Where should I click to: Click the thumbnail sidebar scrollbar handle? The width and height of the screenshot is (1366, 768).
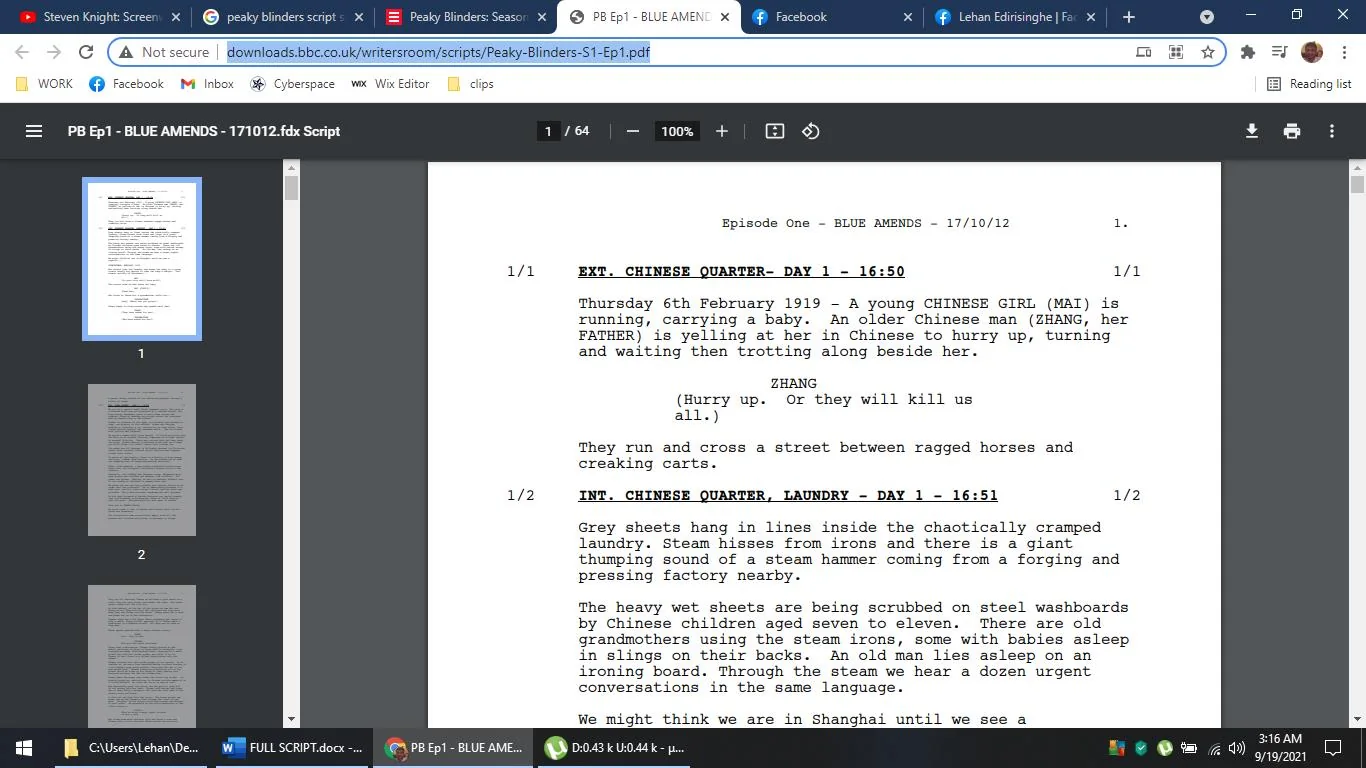click(292, 189)
